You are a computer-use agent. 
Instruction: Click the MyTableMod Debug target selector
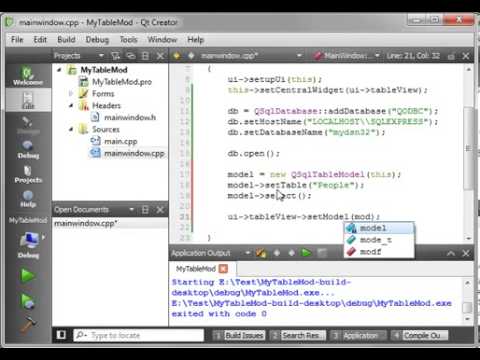coord(29,244)
